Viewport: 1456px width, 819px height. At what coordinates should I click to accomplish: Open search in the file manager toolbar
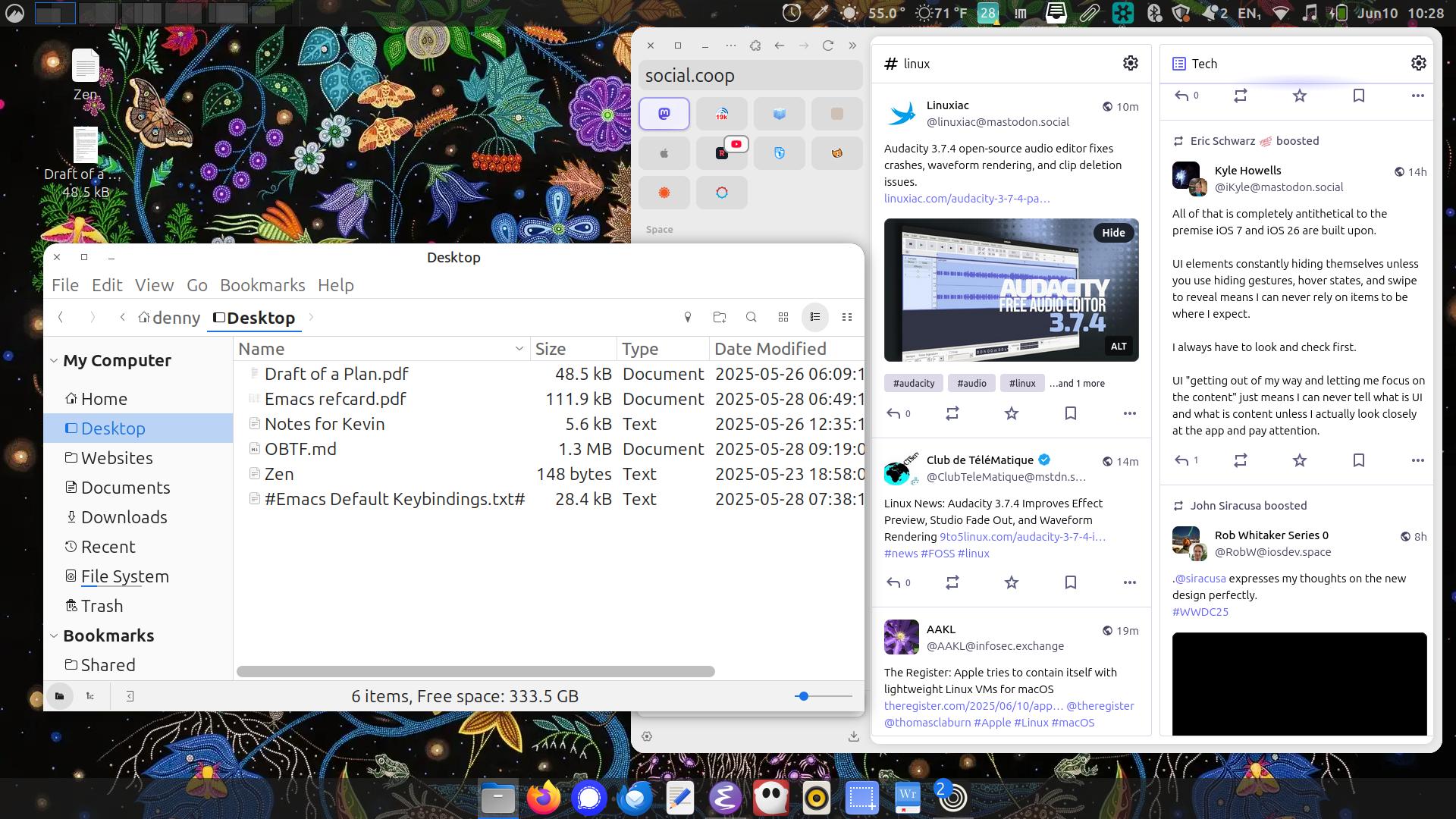coord(751,317)
